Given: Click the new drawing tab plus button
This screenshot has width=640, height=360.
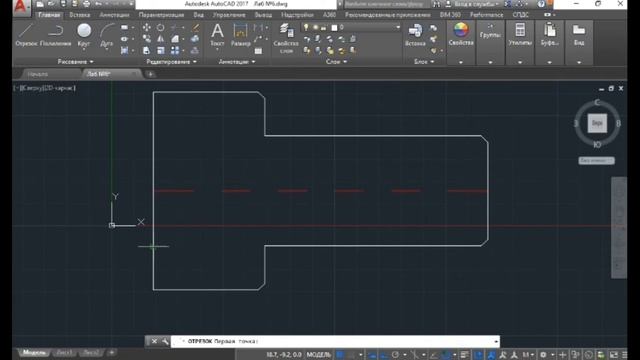Looking at the screenshot, I should click(x=150, y=74).
